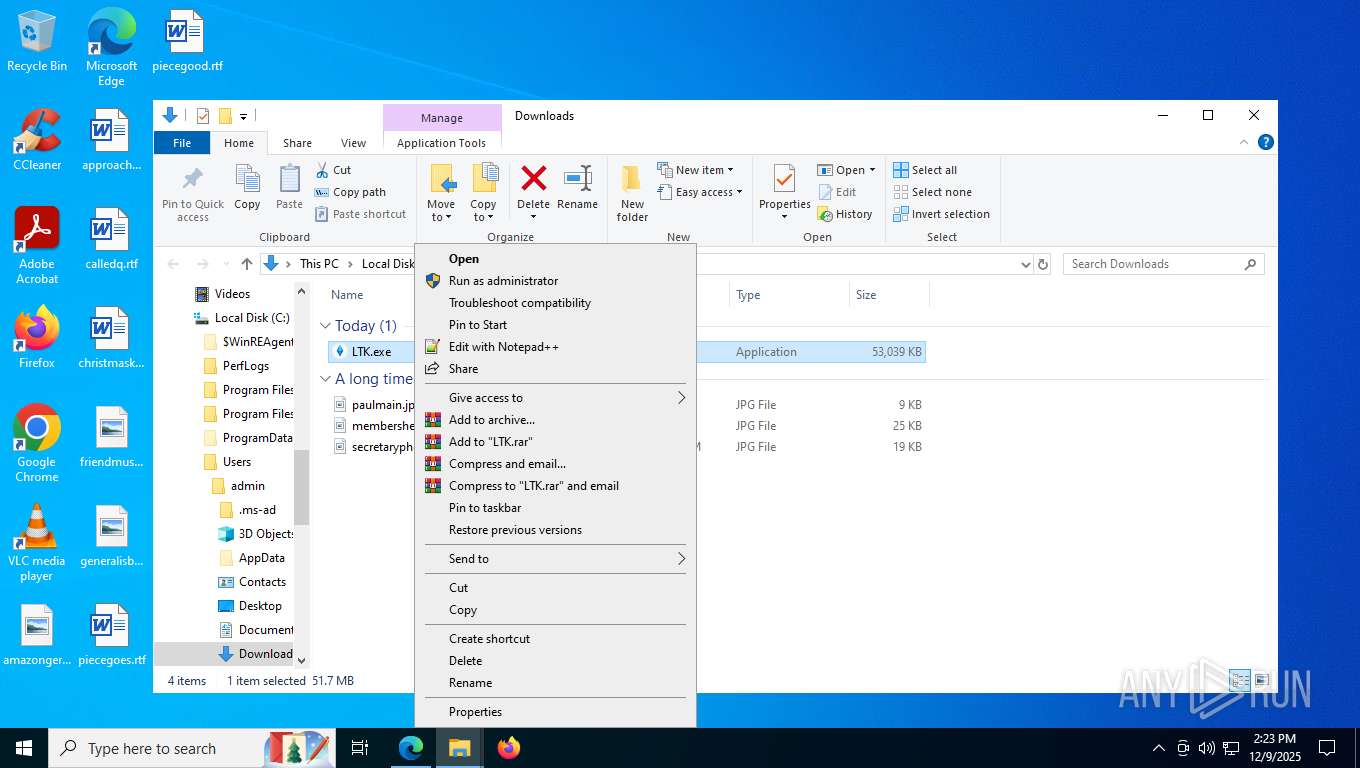Choose Add to "LTK.rar" in context menu
Image resolution: width=1360 pixels, height=768 pixels.
[555, 442]
